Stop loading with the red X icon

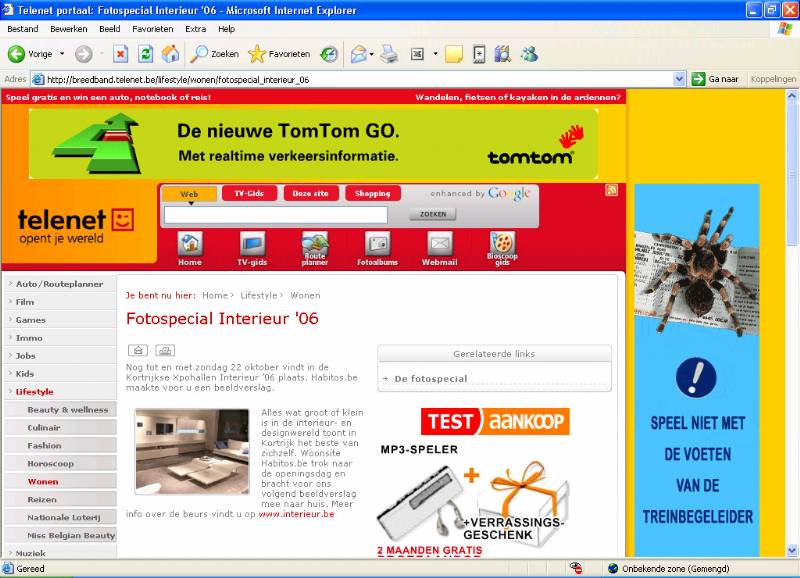point(120,54)
